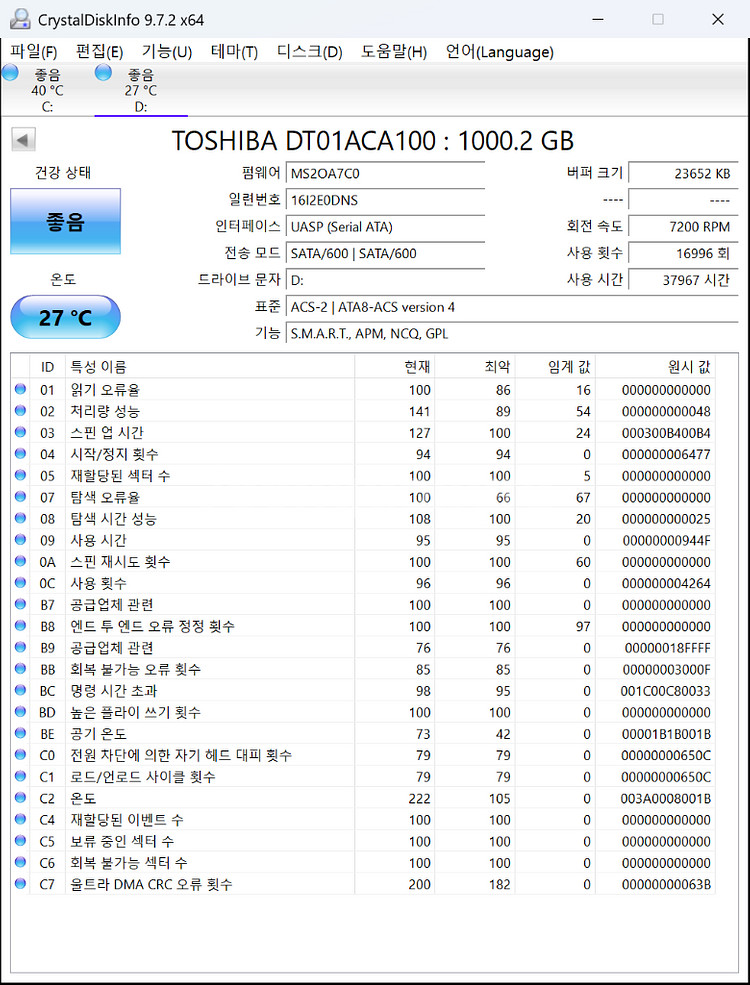
Task: Open the 기능(U) menu
Action: coord(166,52)
